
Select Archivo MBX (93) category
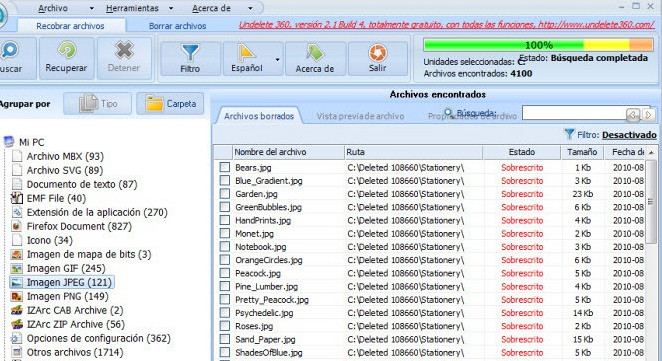click(x=65, y=156)
